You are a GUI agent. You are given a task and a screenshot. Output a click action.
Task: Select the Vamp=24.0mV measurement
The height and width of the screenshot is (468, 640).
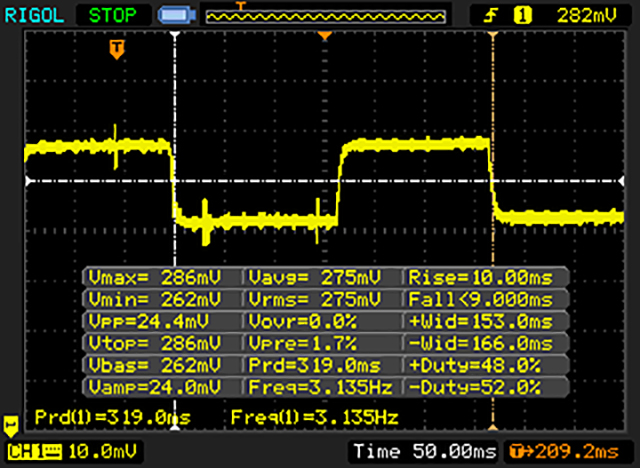tap(155, 387)
